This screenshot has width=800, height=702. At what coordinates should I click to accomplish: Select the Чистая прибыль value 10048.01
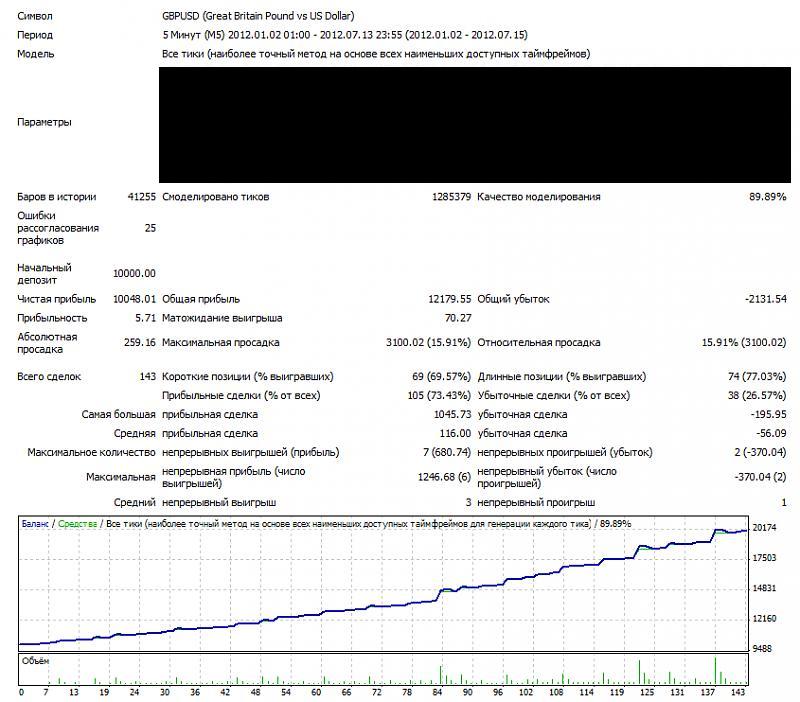(x=134, y=299)
